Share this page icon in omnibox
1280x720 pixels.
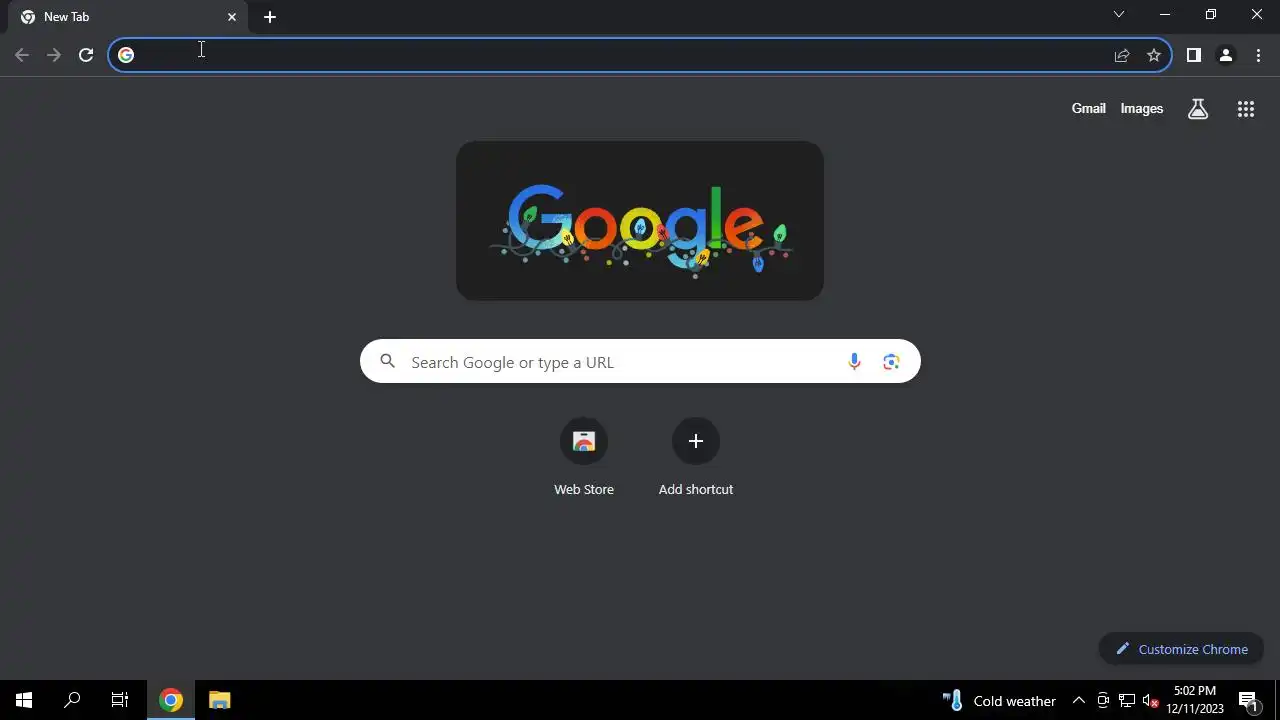click(1122, 55)
